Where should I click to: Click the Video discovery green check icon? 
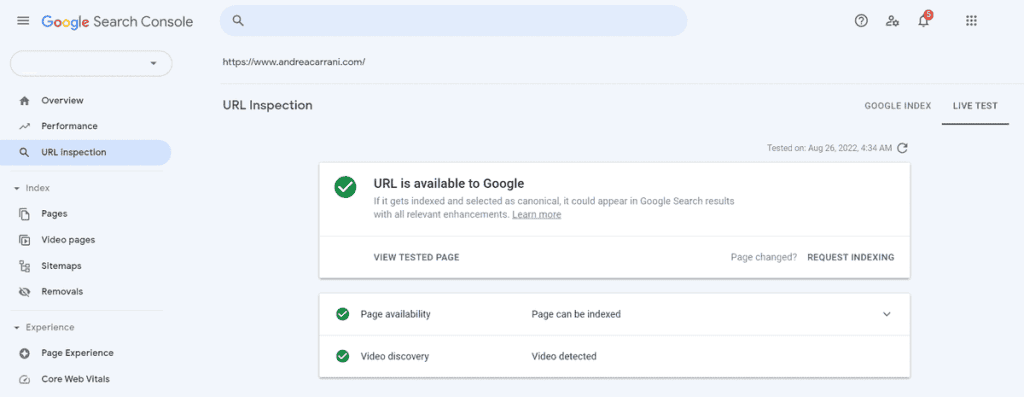tap(342, 357)
